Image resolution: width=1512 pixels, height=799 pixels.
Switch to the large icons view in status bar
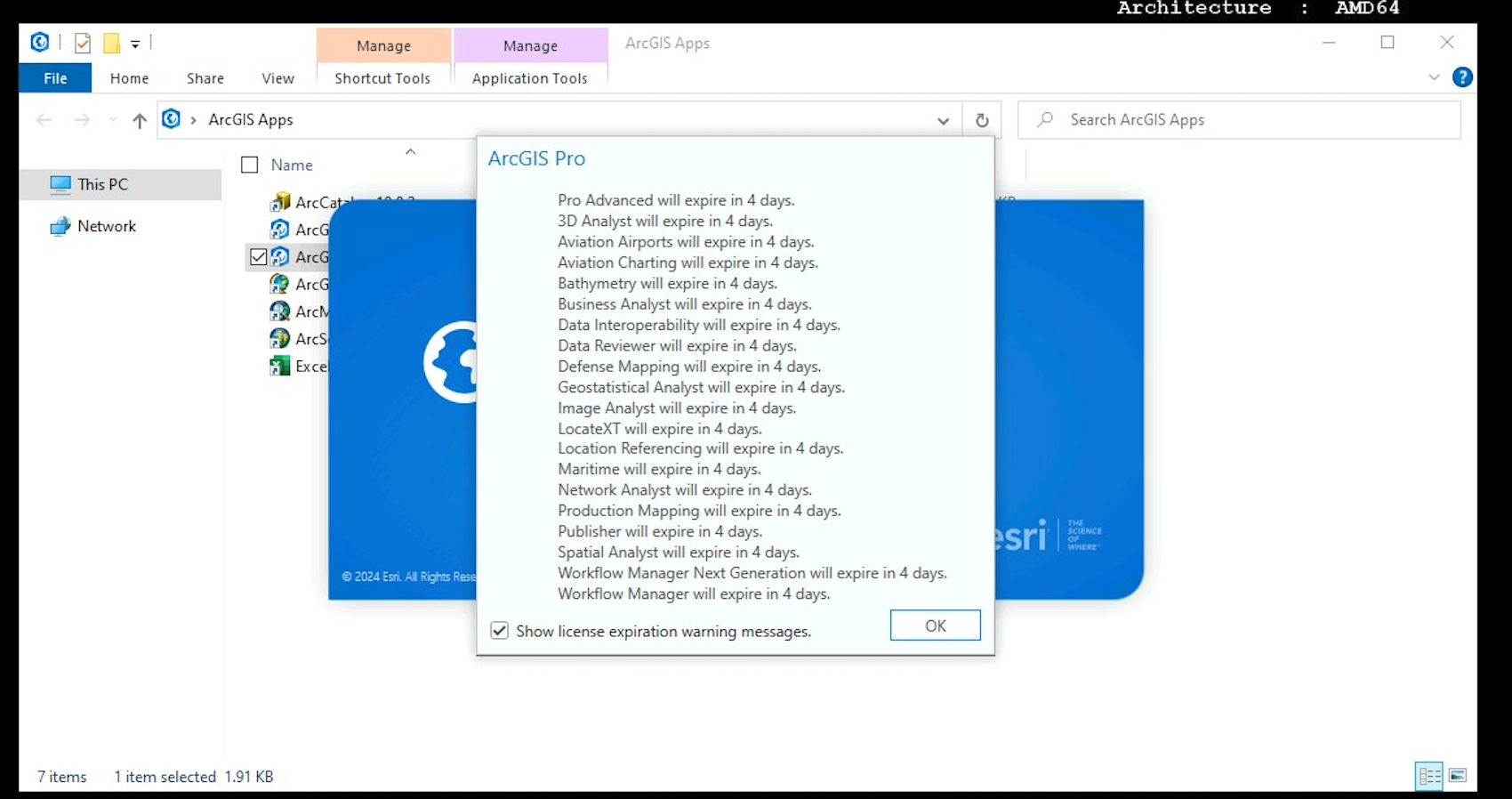[x=1458, y=776]
